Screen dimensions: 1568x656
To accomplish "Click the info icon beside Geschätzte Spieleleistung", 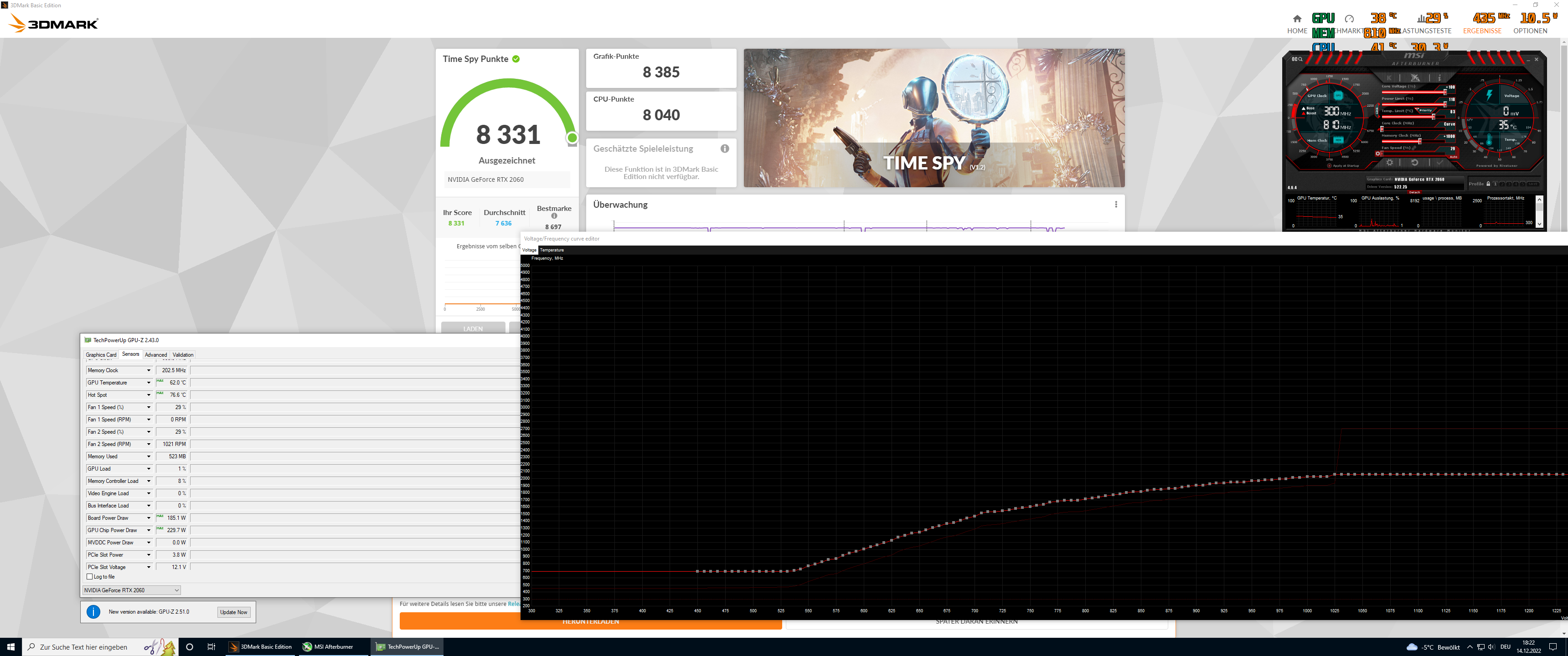I will [x=724, y=149].
